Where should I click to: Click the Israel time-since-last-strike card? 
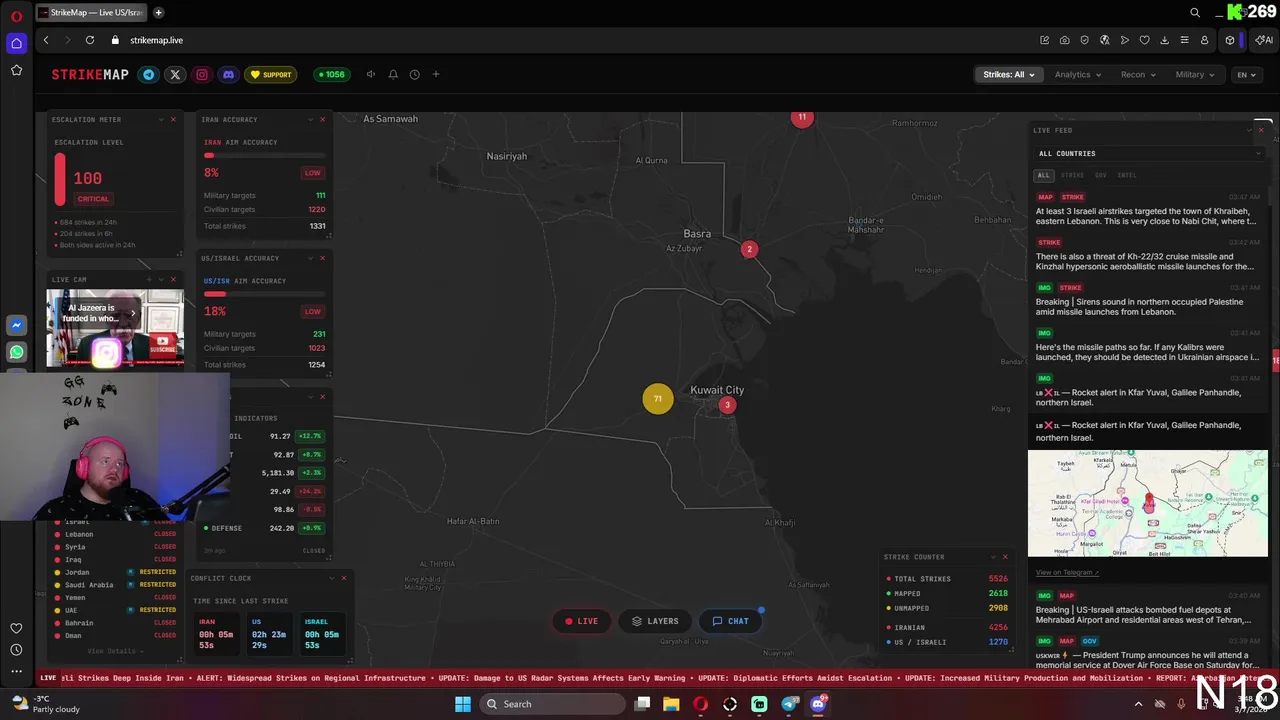(x=323, y=633)
